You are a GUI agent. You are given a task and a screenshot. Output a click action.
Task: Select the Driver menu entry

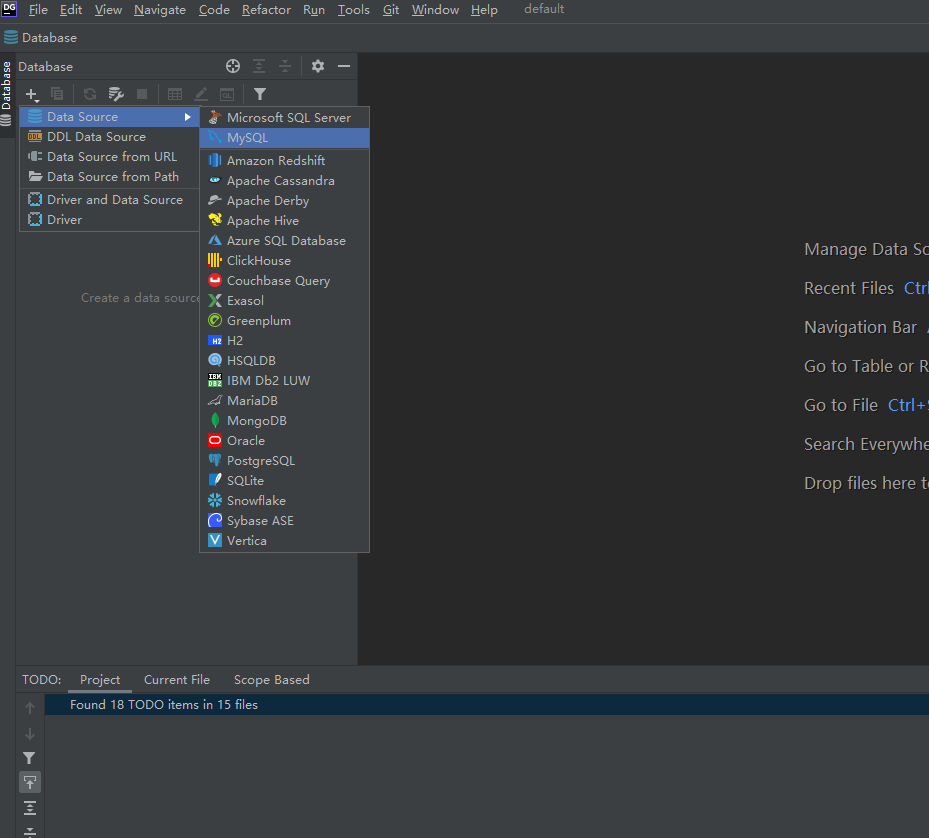pyautogui.click(x=110, y=220)
